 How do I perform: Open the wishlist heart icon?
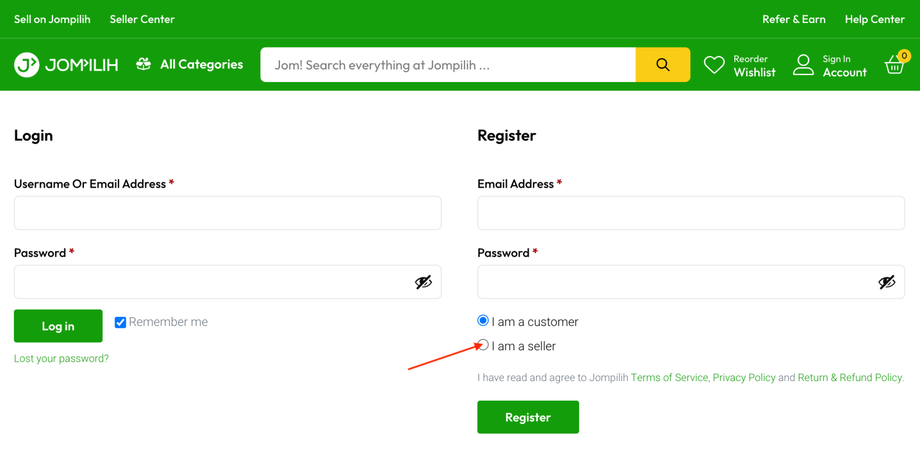[714, 65]
